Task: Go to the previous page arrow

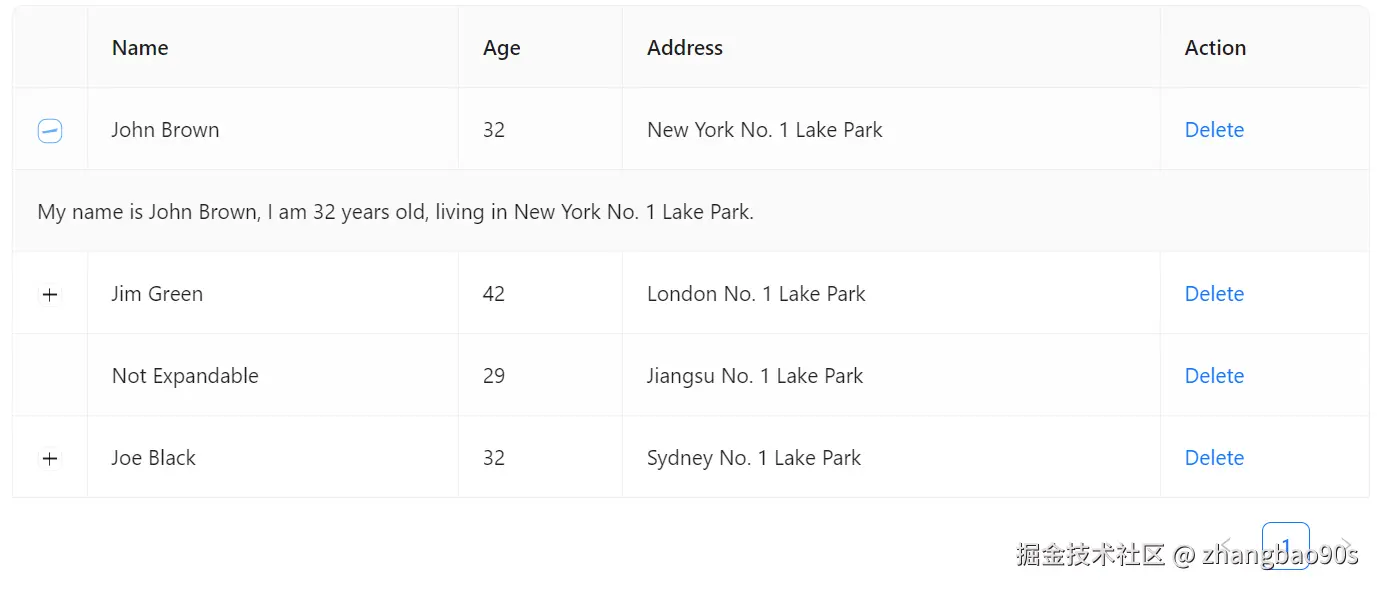Action: point(1228,546)
